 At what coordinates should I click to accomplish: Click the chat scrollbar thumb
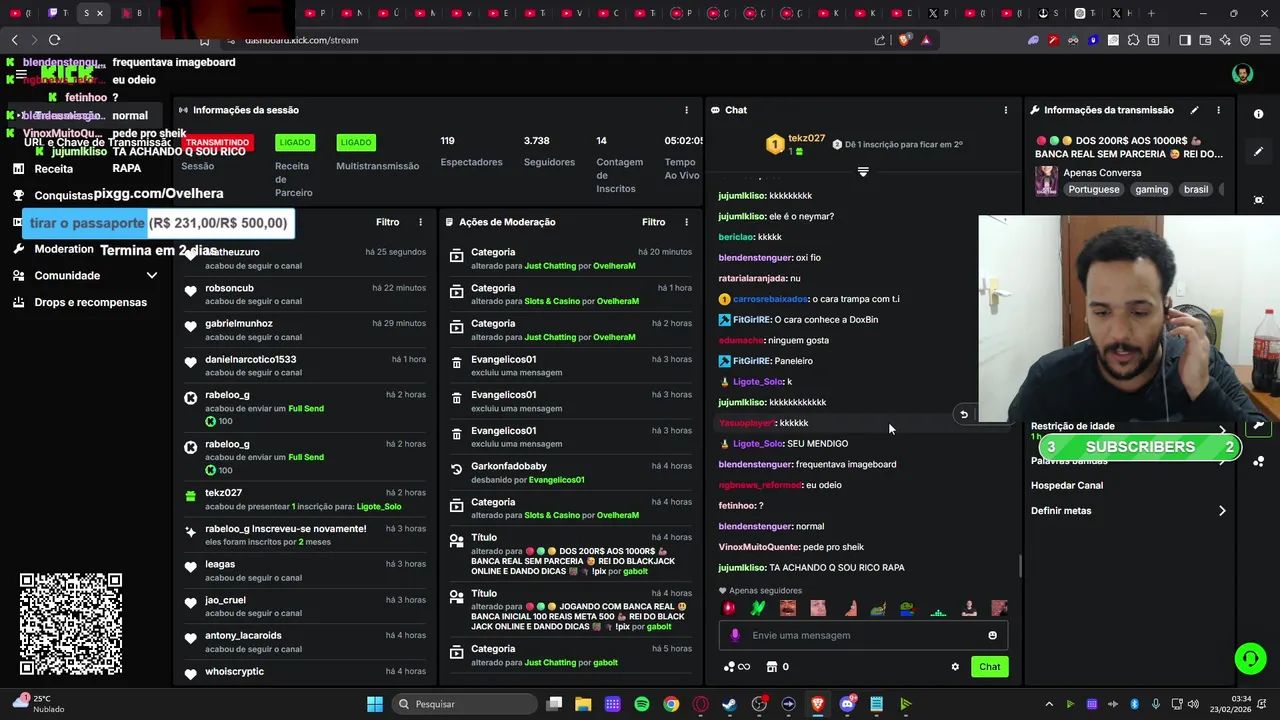(x=1020, y=566)
